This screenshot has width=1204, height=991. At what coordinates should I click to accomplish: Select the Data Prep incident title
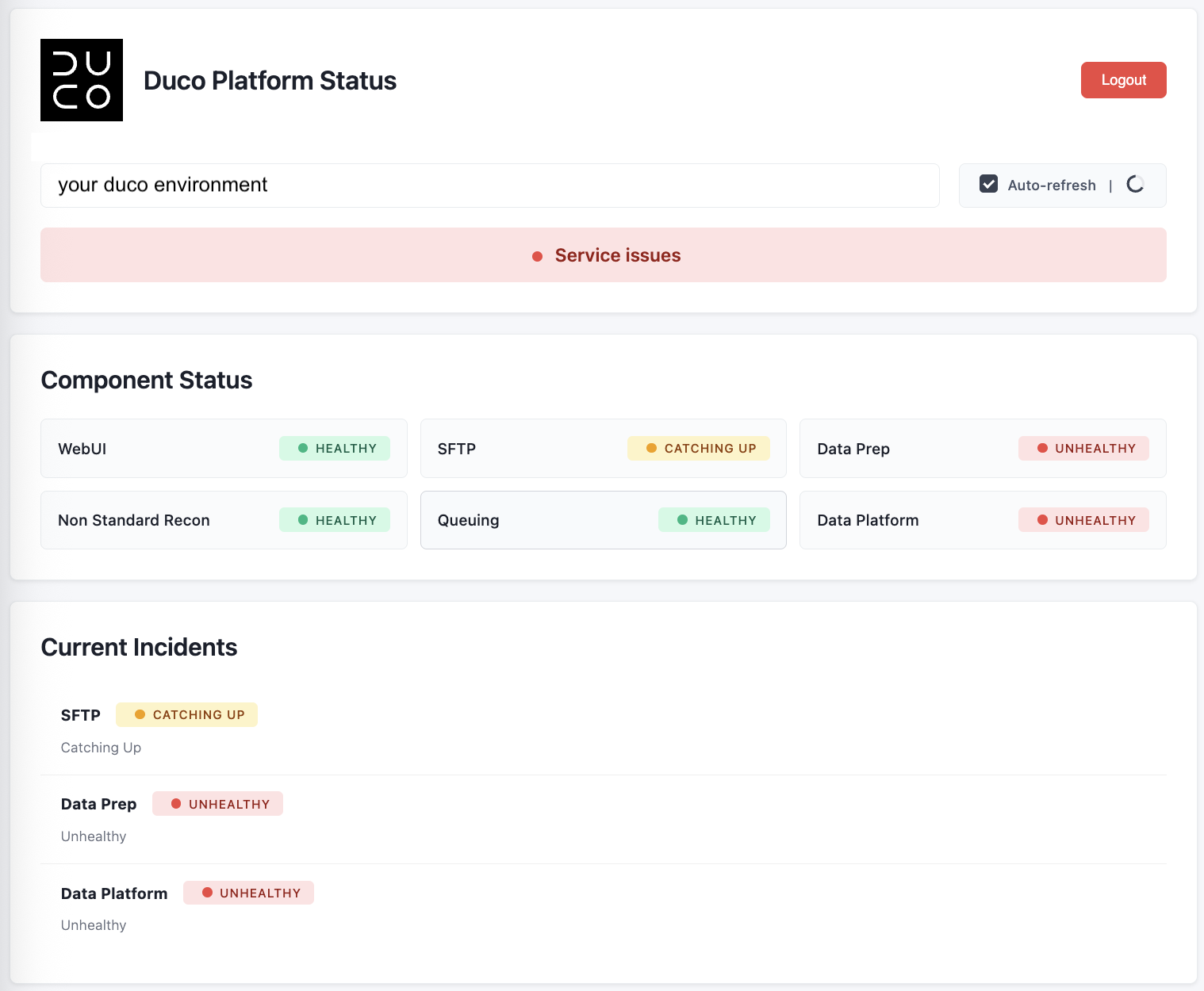click(x=99, y=804)
